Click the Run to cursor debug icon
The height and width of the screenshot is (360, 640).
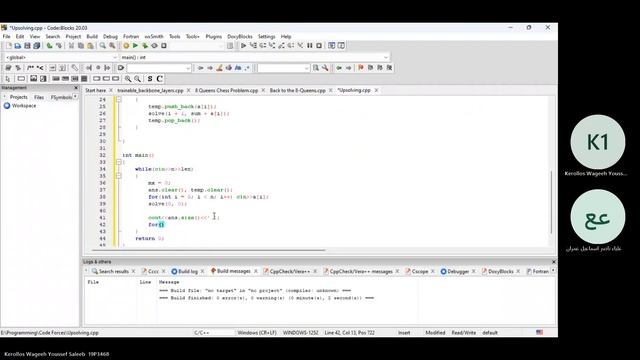tap(253, 46)
